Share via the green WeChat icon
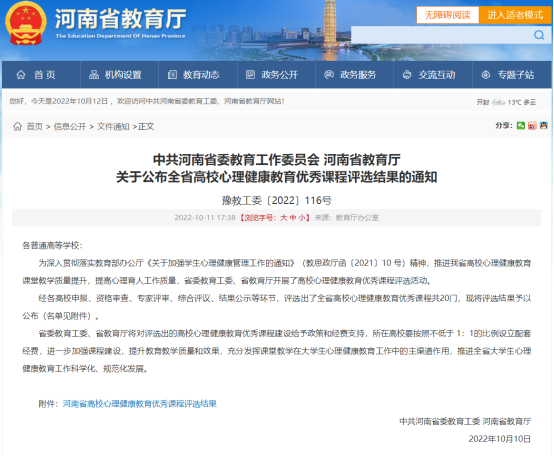 click(521, 125)
